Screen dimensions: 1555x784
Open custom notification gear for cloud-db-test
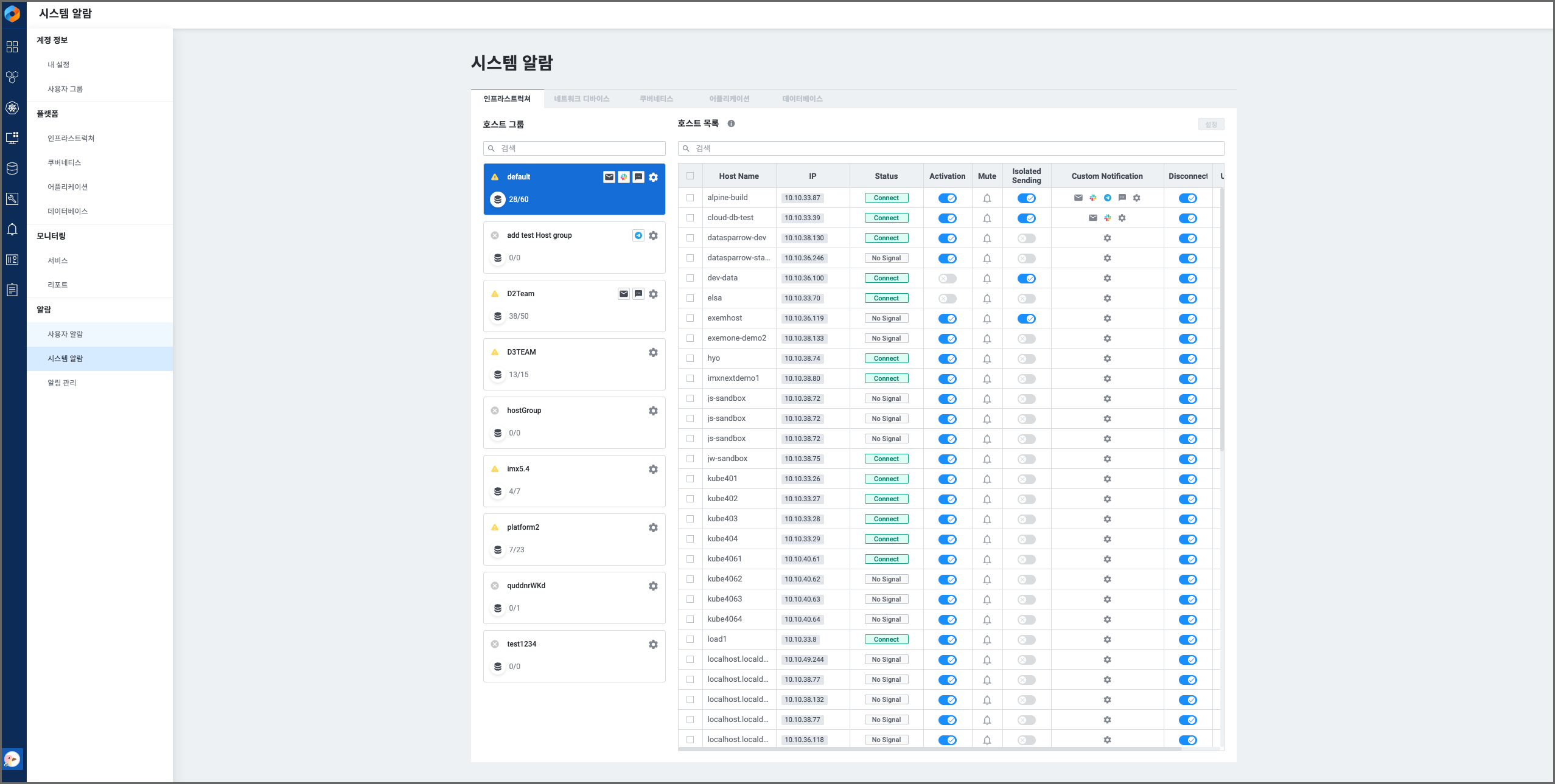1122,218
